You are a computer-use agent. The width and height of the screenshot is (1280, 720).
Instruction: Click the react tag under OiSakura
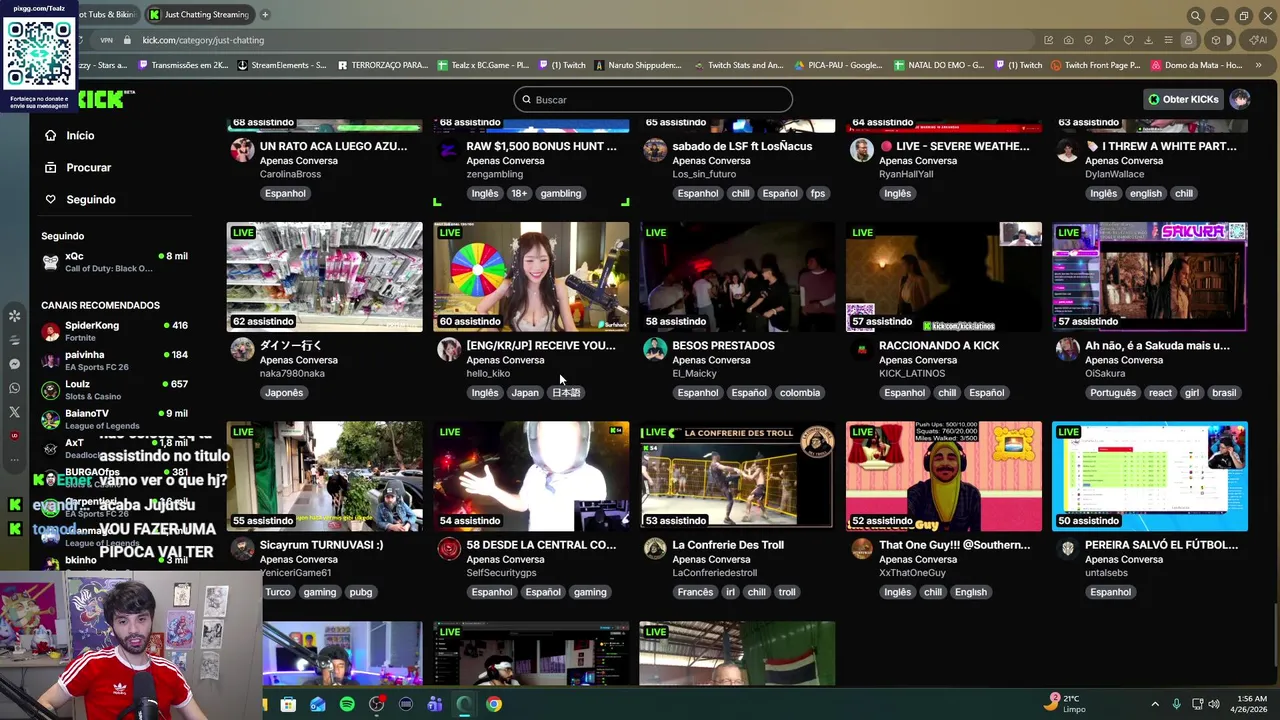(x=1160, y=393)
